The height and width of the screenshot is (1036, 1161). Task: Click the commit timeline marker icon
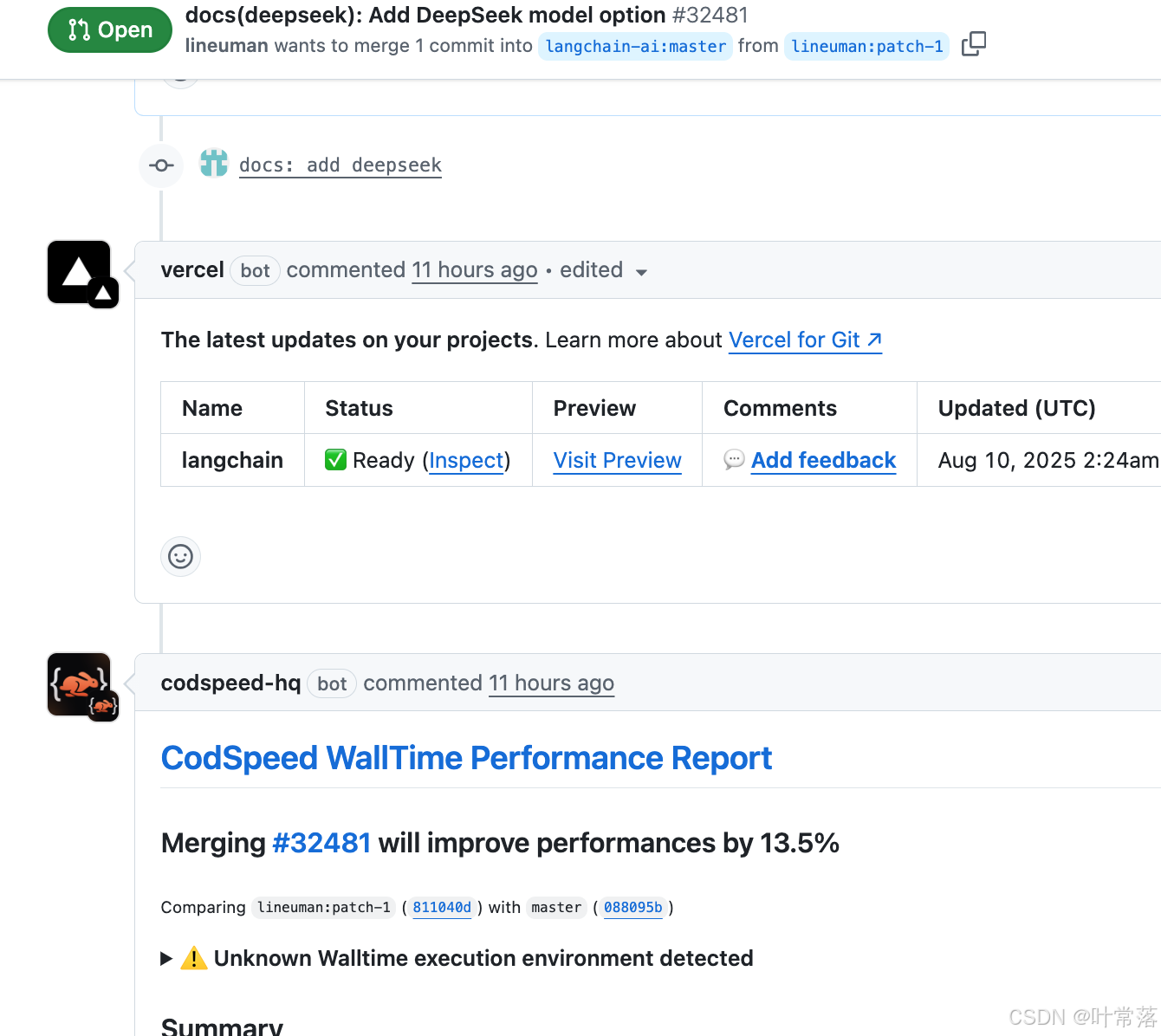(161, 165)
